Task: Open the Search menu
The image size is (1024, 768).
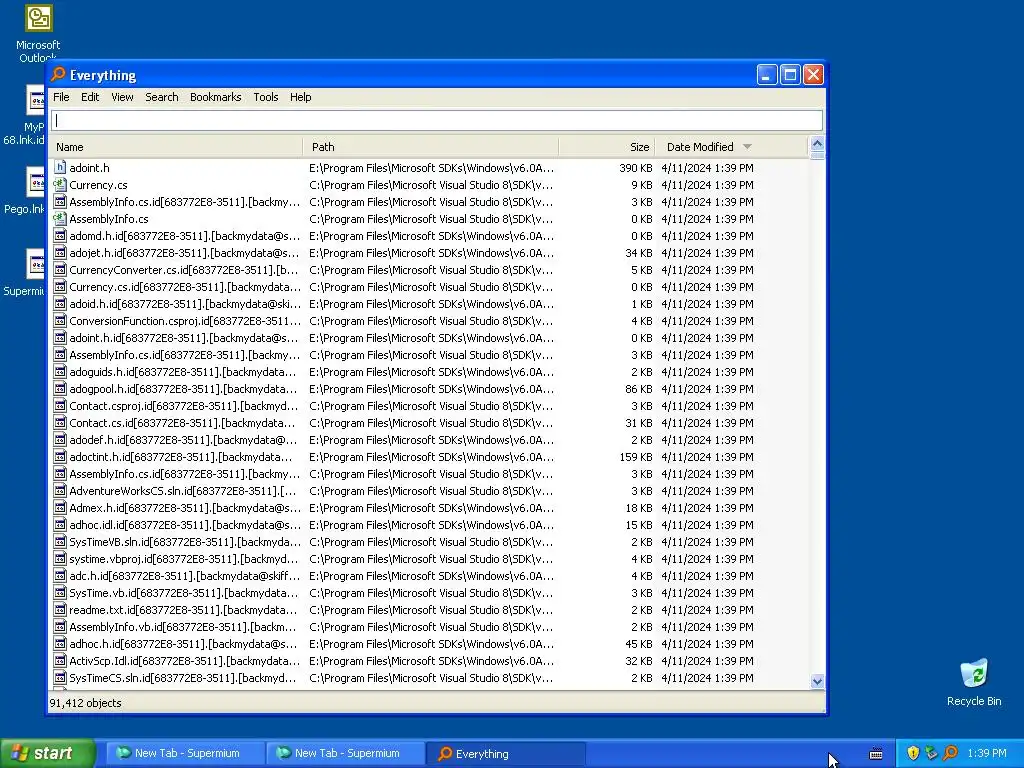Action: click(161, 97)
